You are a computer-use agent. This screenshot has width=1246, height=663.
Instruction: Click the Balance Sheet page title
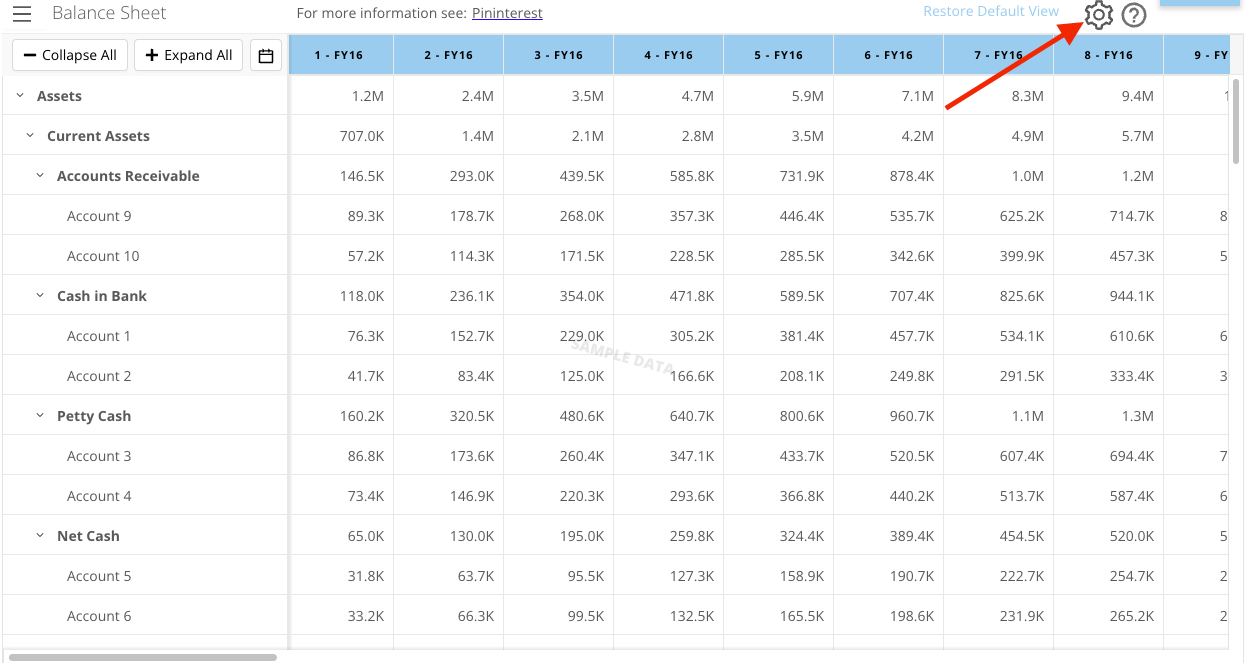(109, 13)
